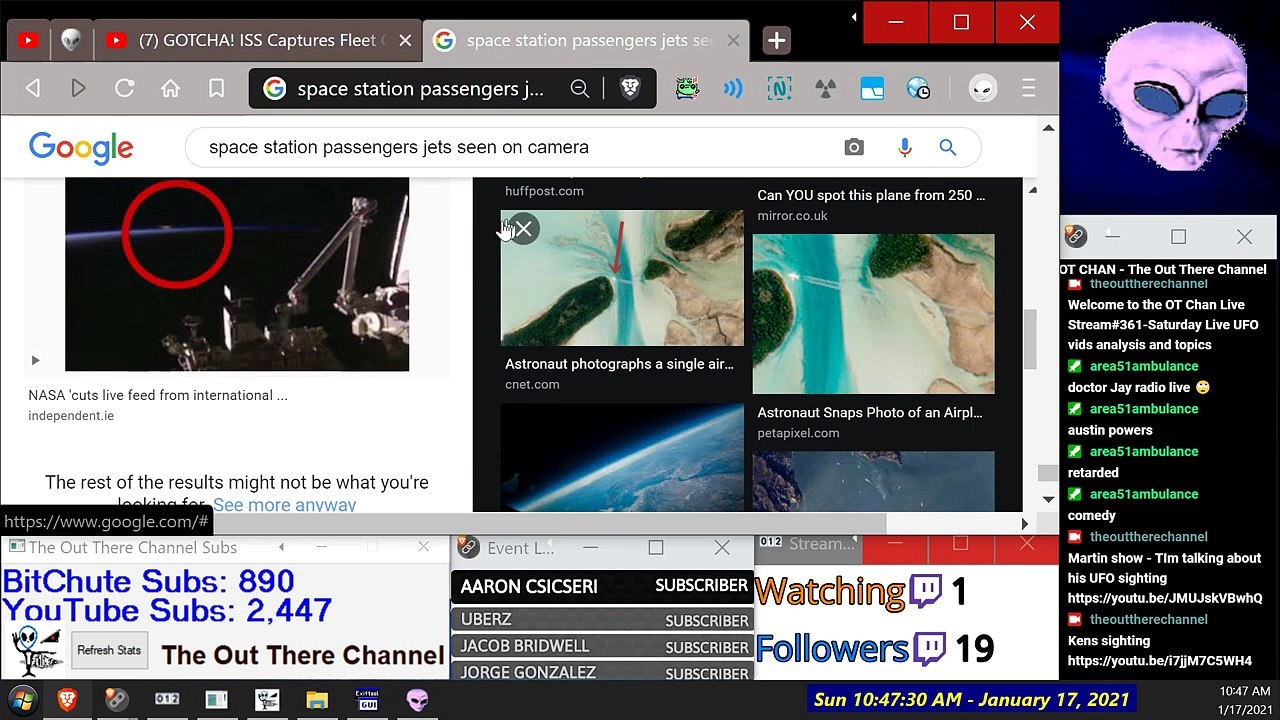
Task: Open the green frog extension
Action: point(687,89)
